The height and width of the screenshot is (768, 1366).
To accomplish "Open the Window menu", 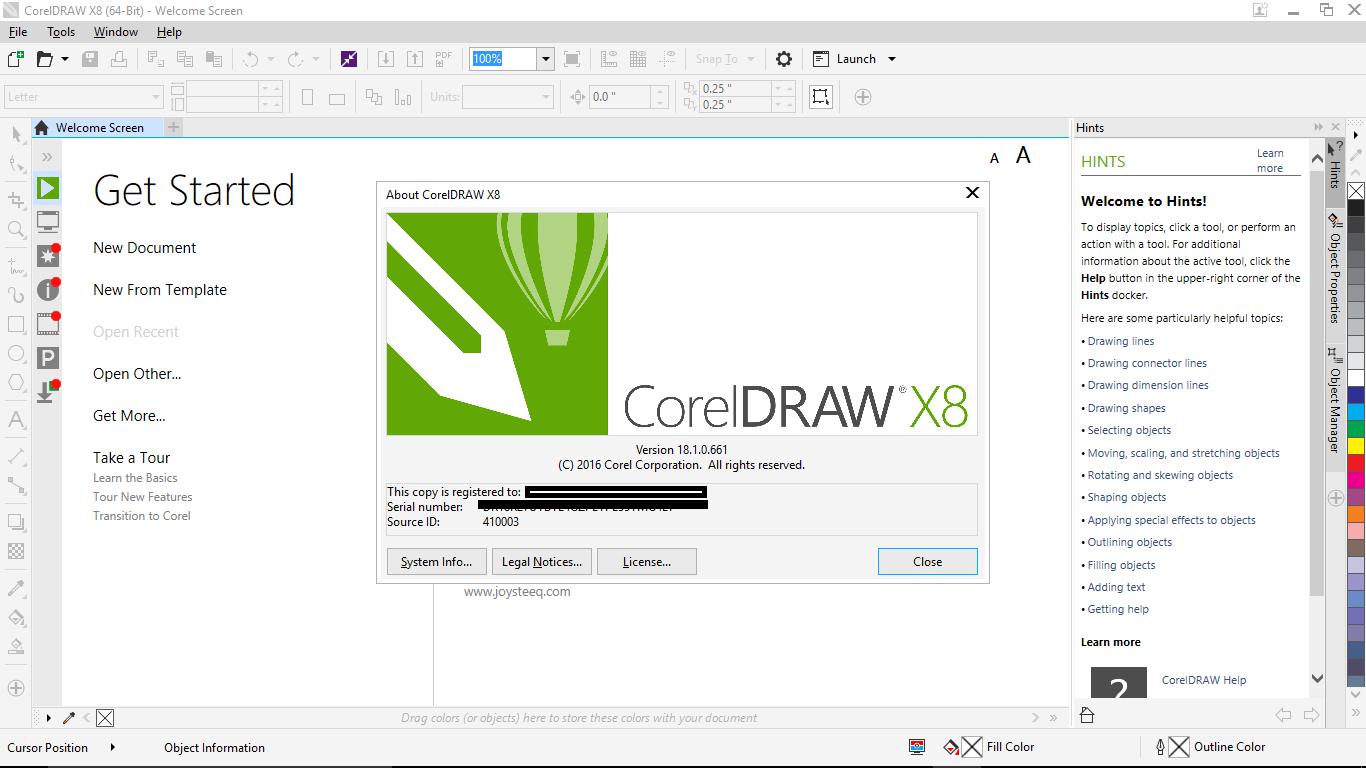I will pos(116,32).
